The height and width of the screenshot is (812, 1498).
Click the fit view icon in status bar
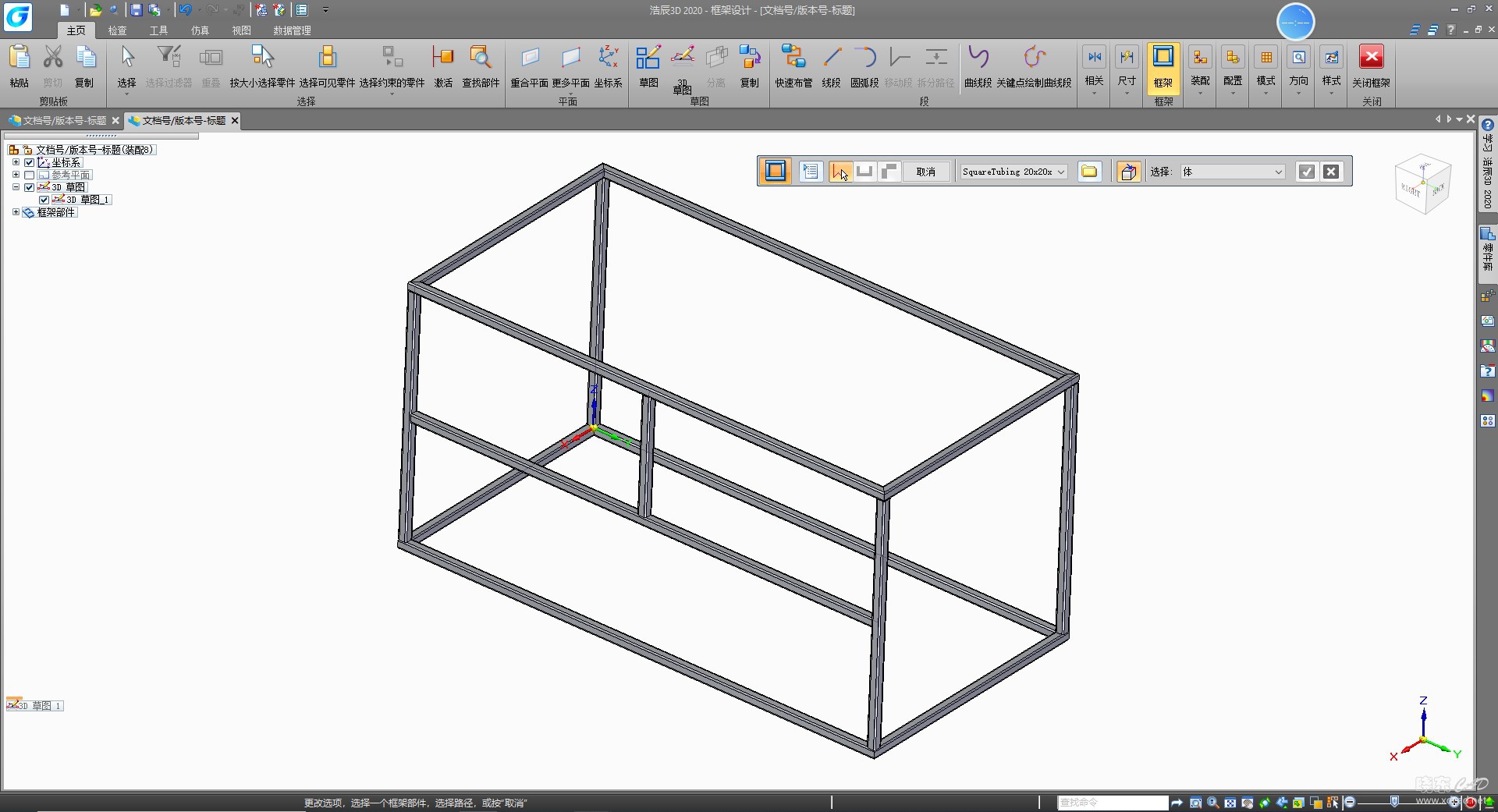coord(1230,803)
